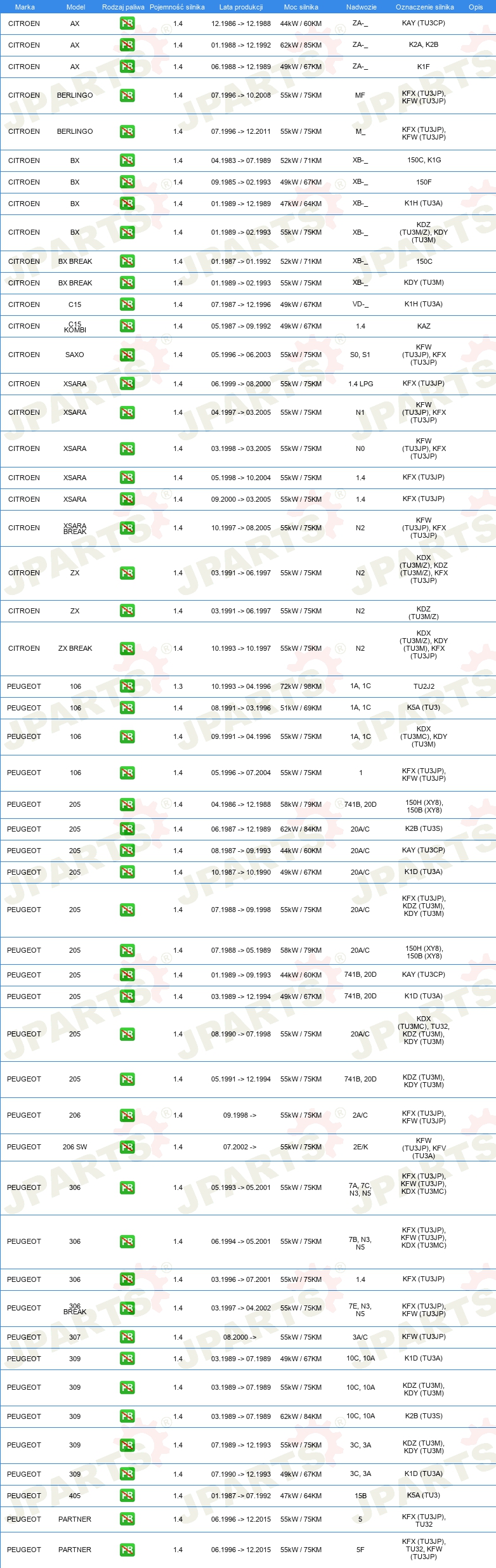
Task: Select fuel icon in Berlingo M_ row
Action: coord(127,132)
